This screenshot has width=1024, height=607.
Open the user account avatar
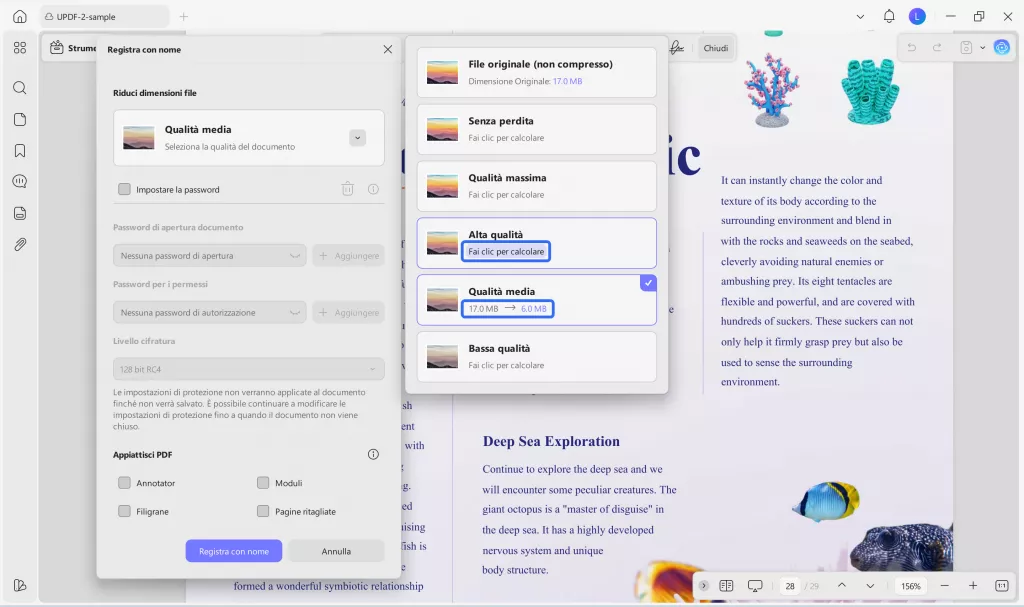tap(917, 16)
